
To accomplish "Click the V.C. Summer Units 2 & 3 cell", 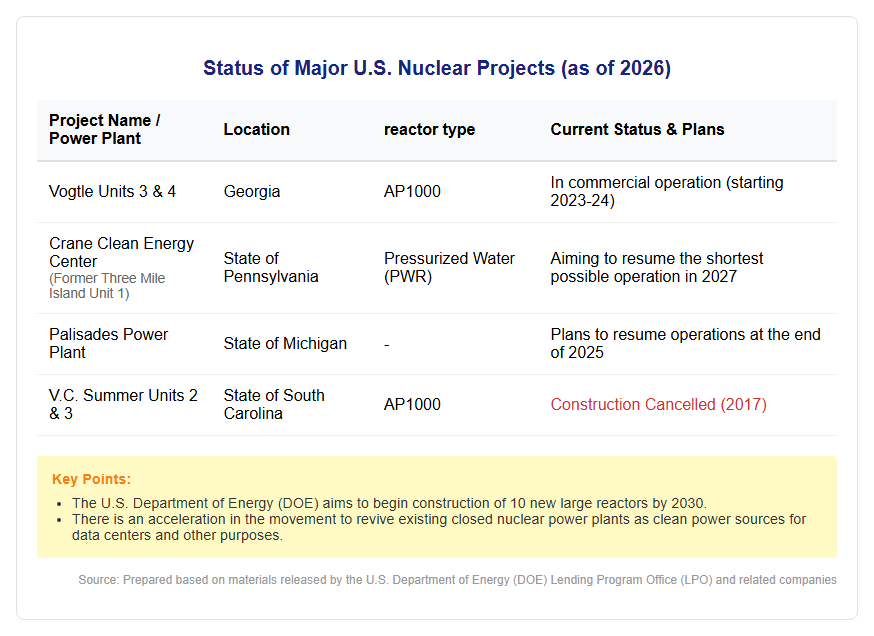I will tap(123, 404).
